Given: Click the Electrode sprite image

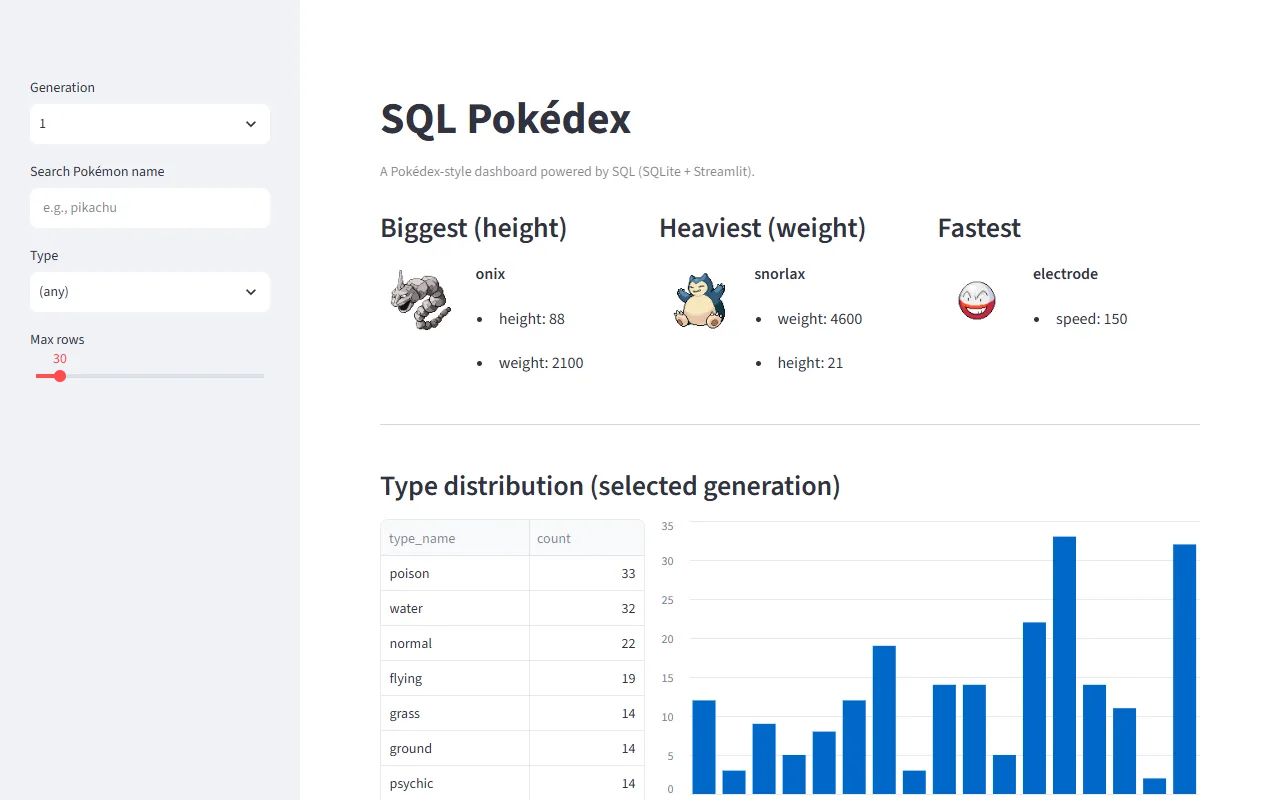Looking at the screenshot, I should (977, 300).
